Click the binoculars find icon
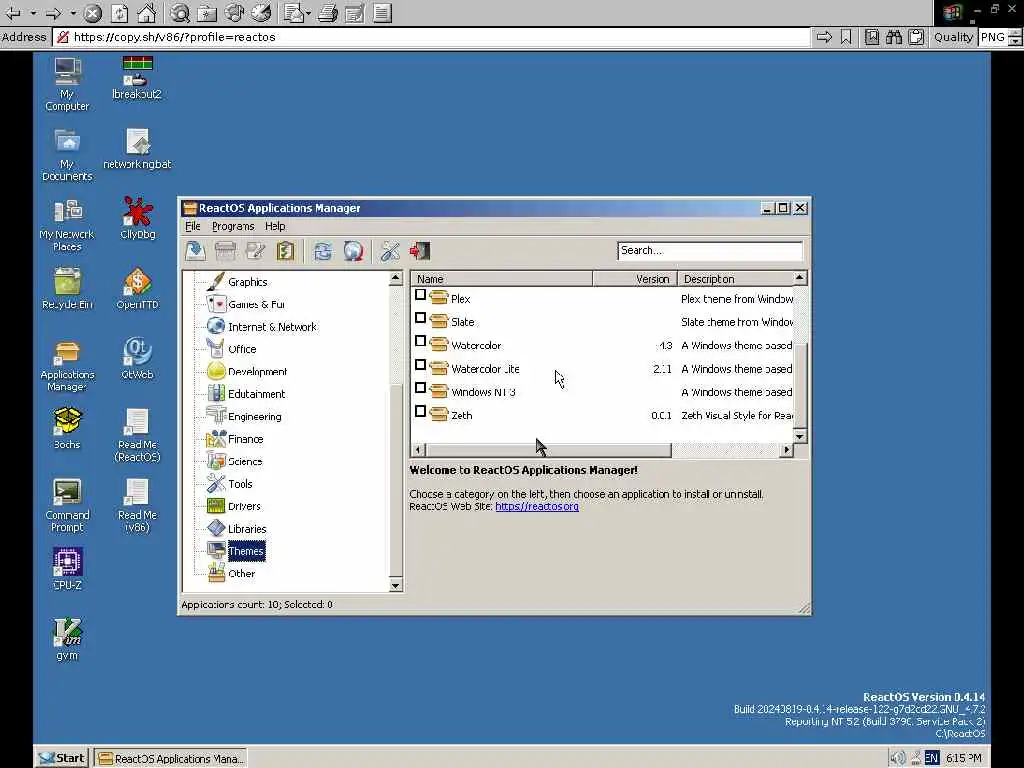Image resolution: width=1024 pixels, height=768 pixels. coord(893,37)
